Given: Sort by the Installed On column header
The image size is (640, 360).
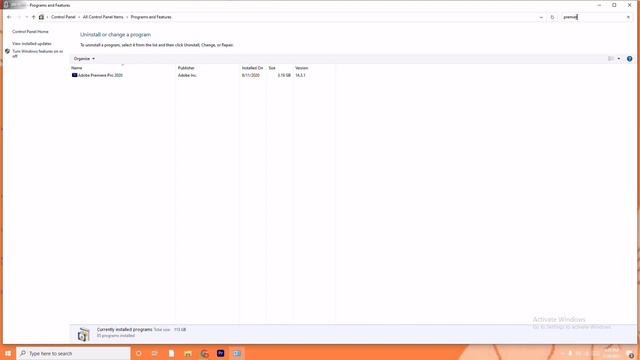Looking at the screenshot, I should (x=253, y=68).
